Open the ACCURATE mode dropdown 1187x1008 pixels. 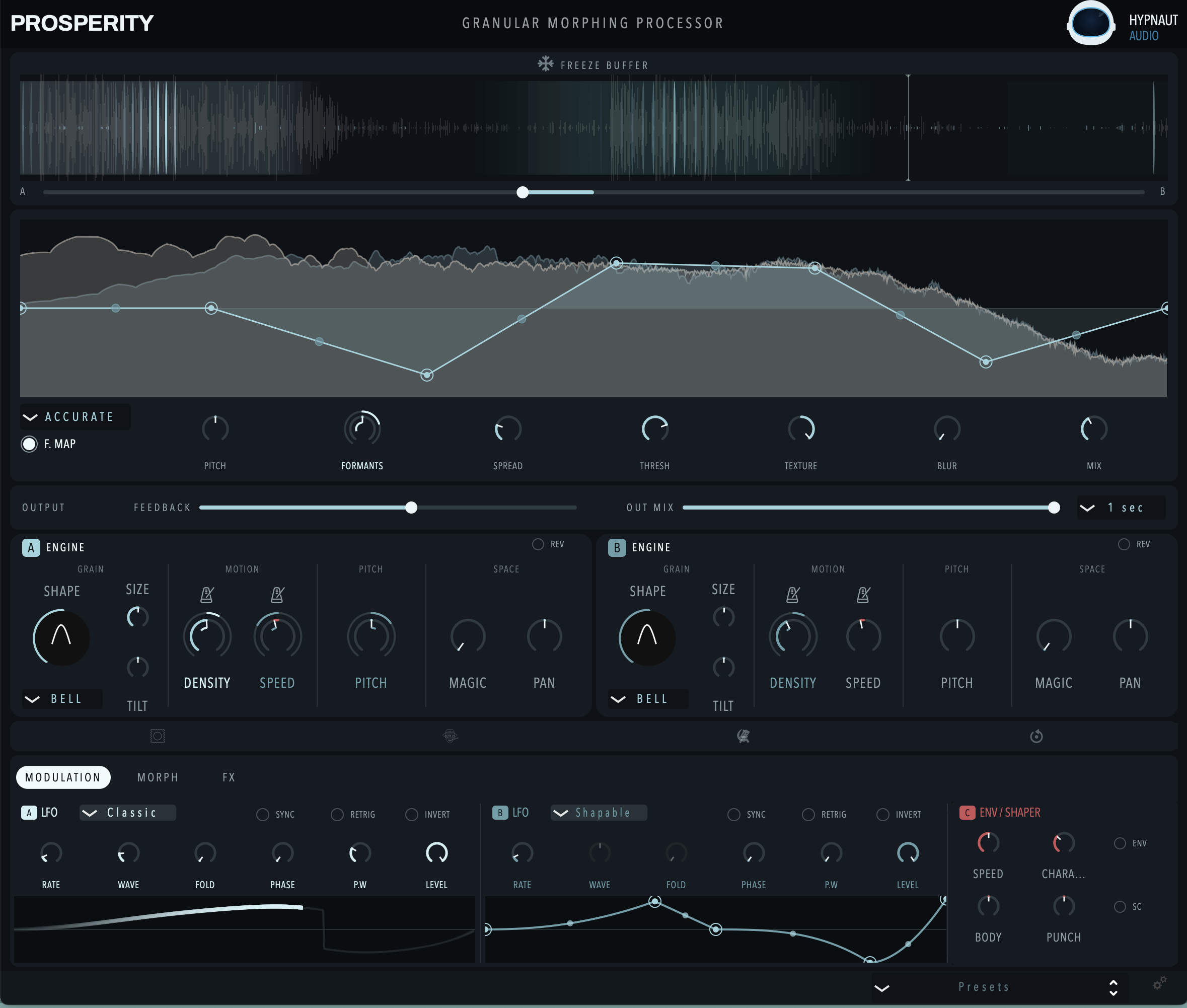pyautogui.click(x=76, y=416)
